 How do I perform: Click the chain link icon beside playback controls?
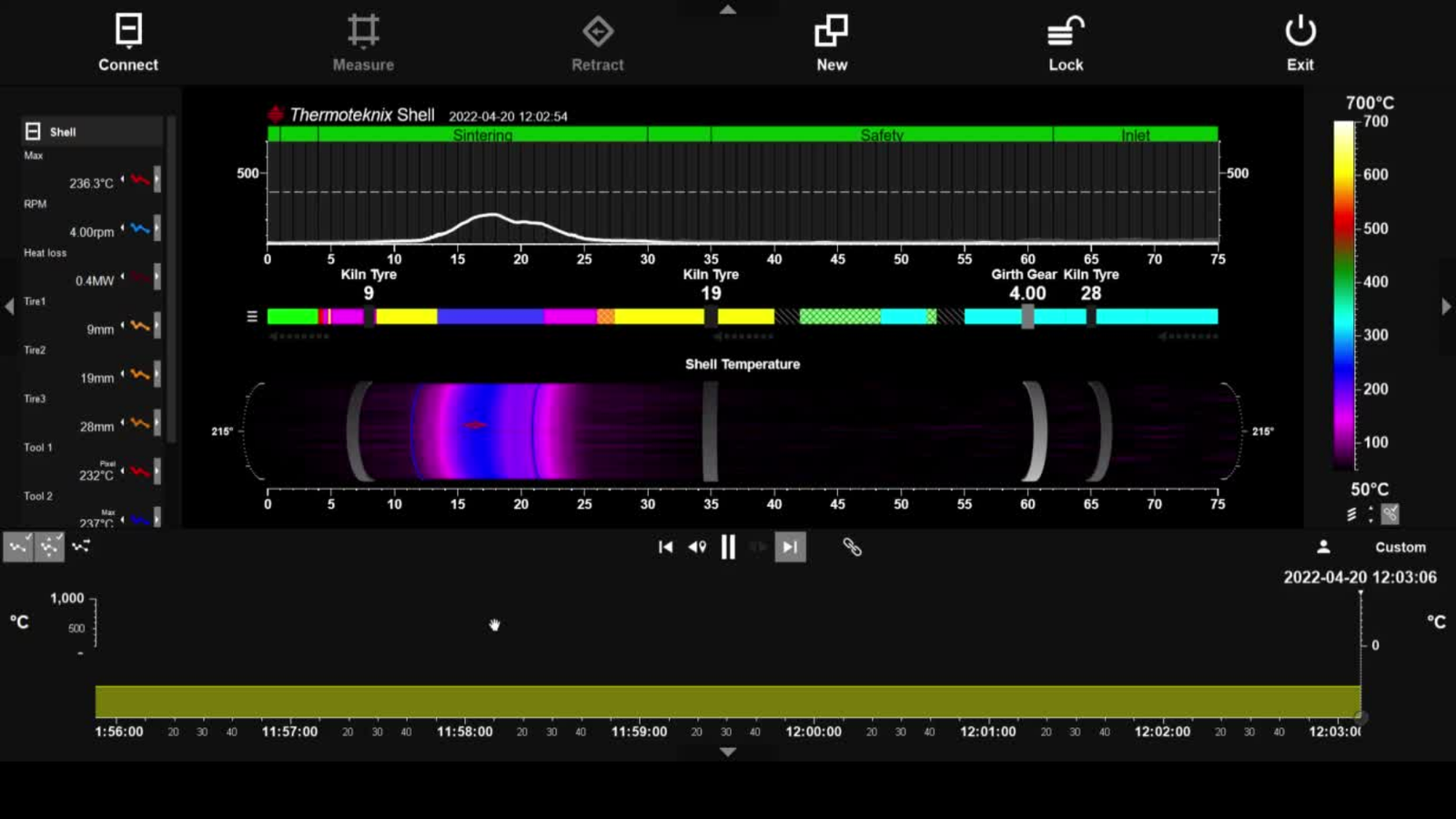click(x=852, y=547)
